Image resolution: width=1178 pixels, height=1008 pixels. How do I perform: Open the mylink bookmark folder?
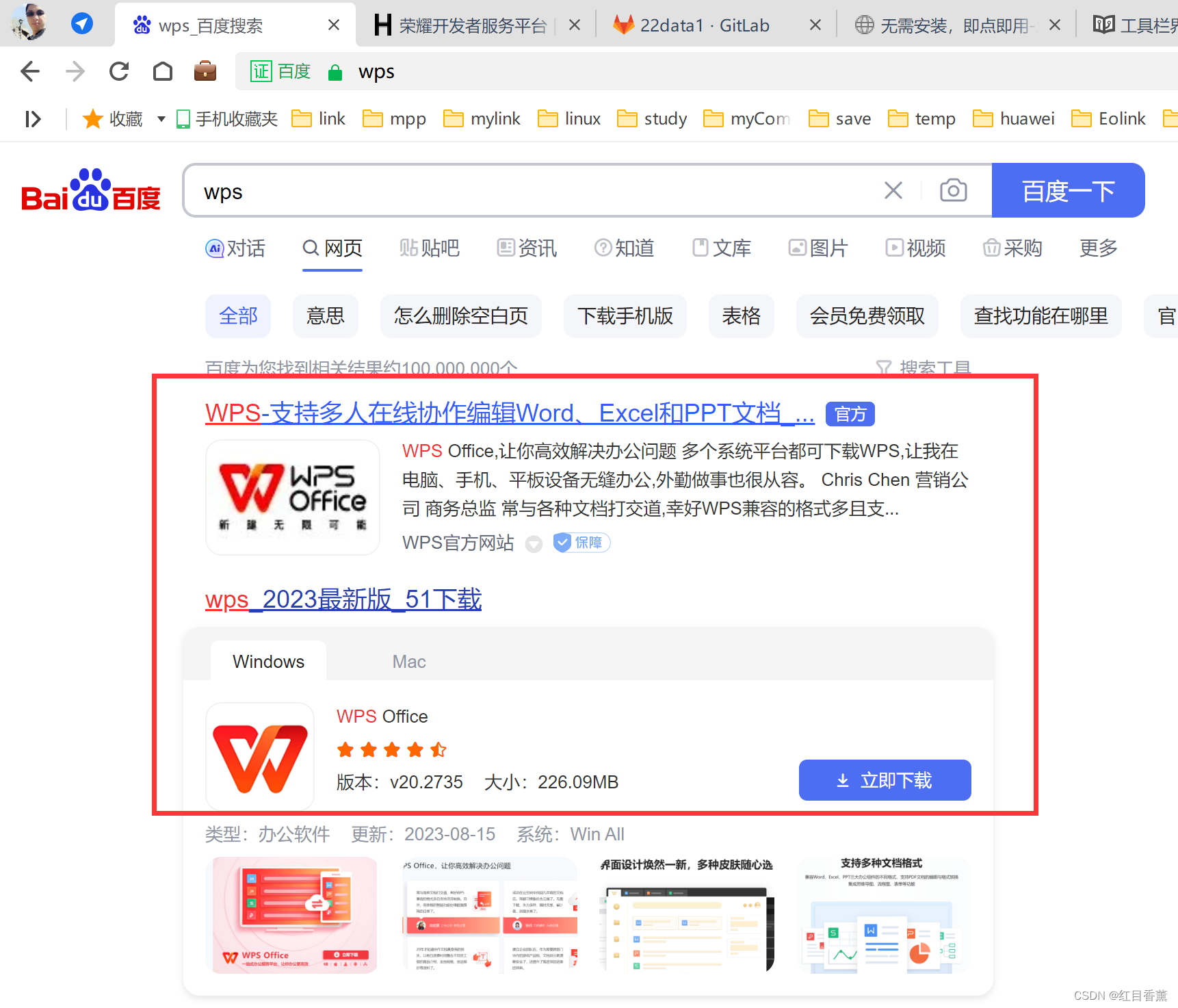point(482,119)
